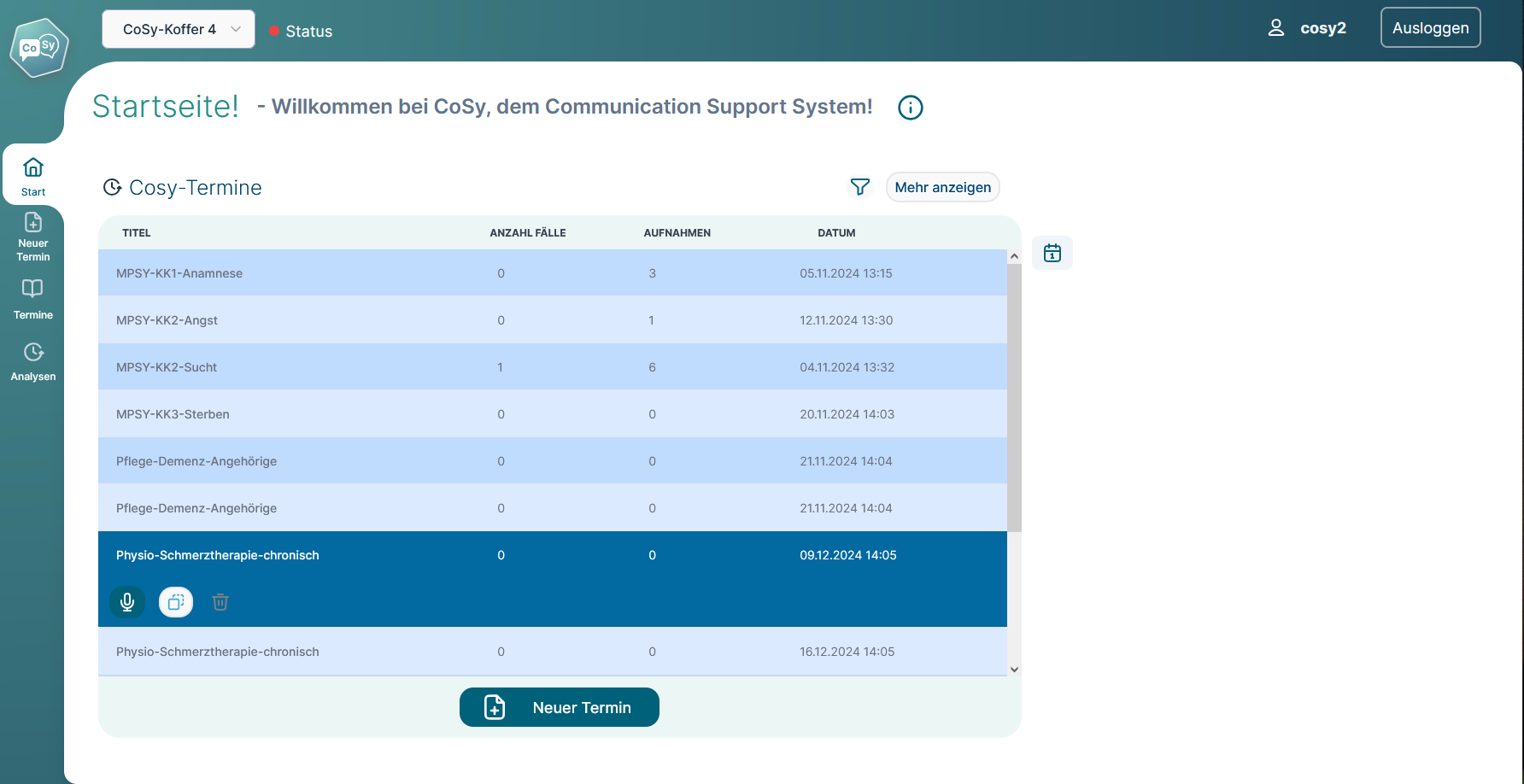The image size is (1524, 784).
Task: Start recording with the microphone icon
Action: coord(127,602)
